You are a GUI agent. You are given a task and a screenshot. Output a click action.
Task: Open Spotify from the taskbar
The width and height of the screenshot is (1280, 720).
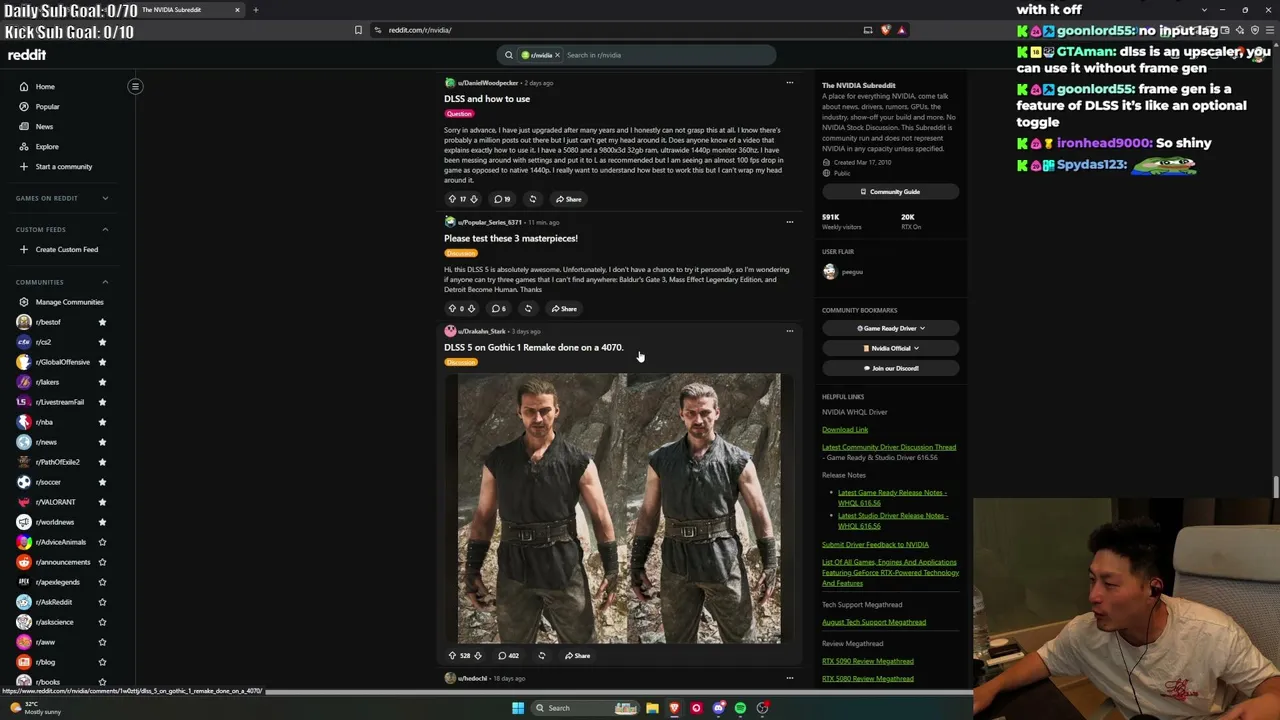pyautogui.click(x=740, y=708)
